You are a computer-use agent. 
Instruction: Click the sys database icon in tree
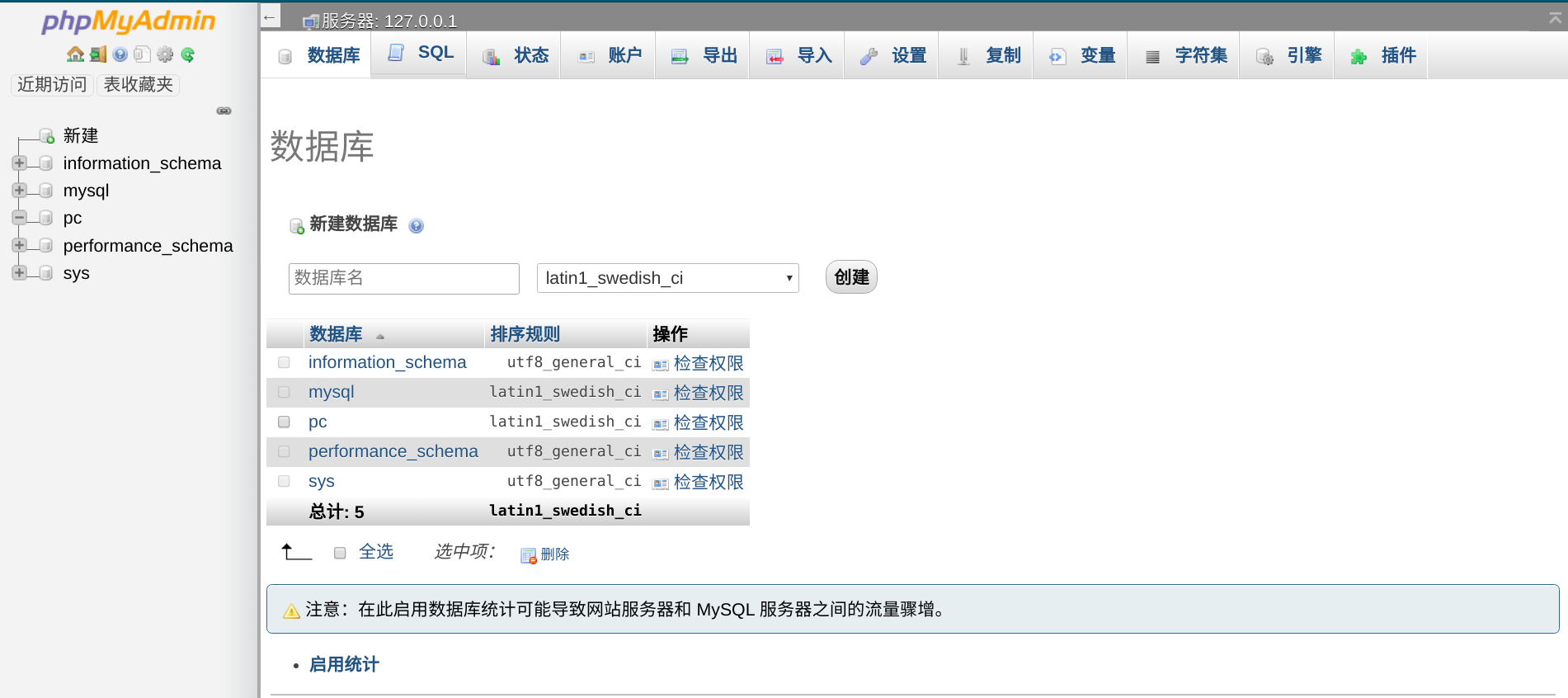[x=46, y=273]
